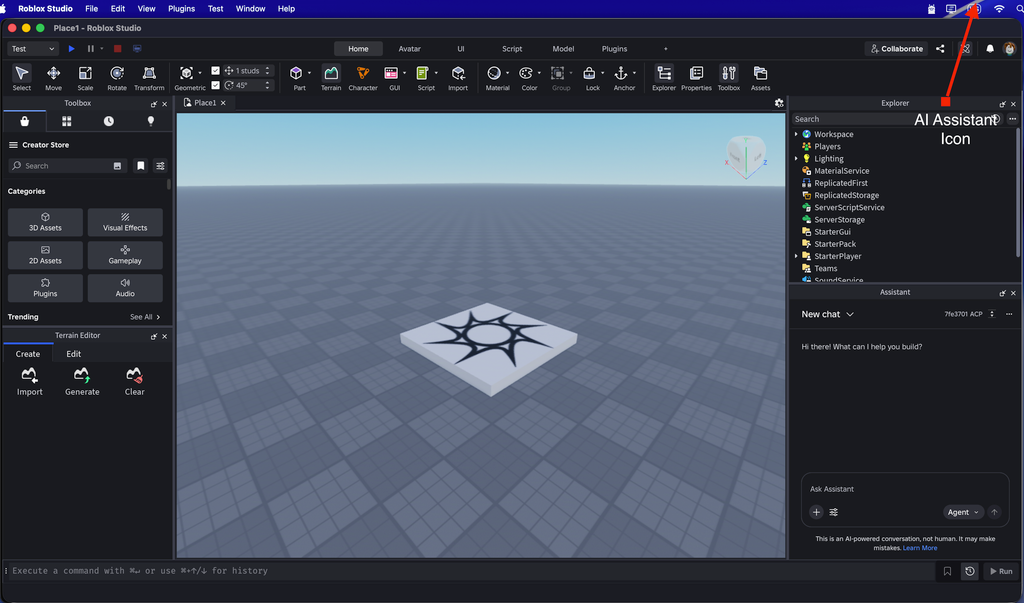This screenshot has height=603, width=1024.
Task: Toggle the Toolbox panel button
Action: point(729,77)
